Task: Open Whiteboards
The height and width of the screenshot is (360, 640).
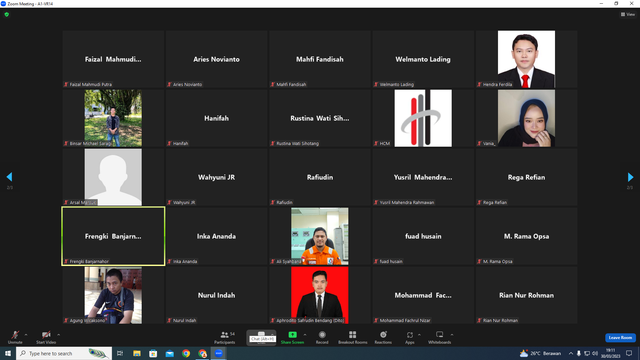Action: point(440,337)
